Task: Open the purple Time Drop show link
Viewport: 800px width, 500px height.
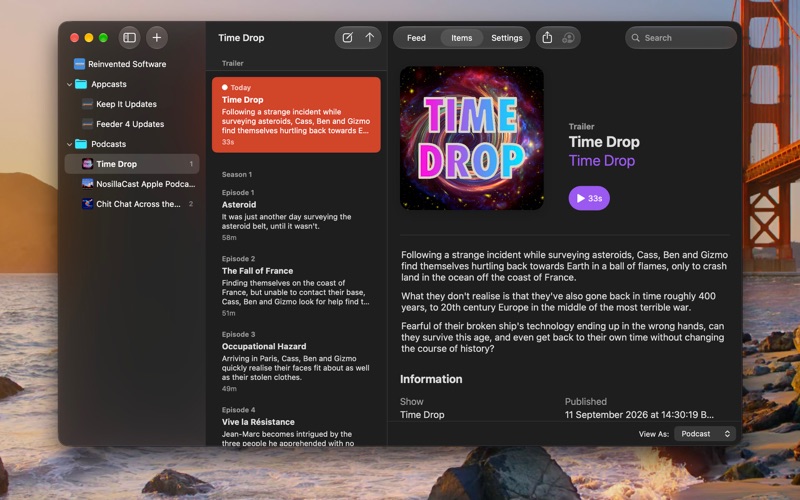Action: pos(602,161)
